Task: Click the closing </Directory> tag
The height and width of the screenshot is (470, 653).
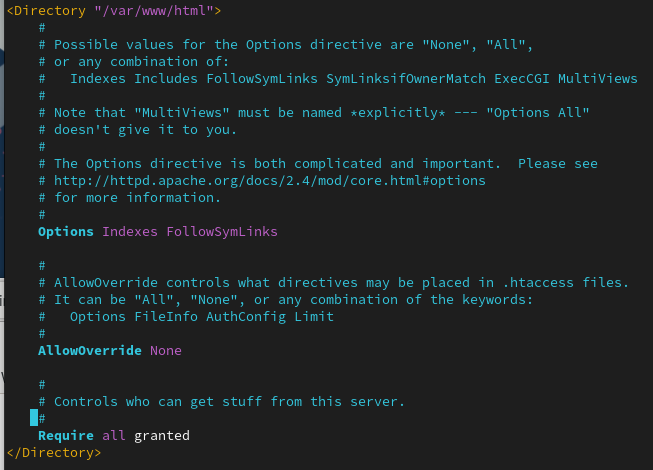Action: point(54,452)
